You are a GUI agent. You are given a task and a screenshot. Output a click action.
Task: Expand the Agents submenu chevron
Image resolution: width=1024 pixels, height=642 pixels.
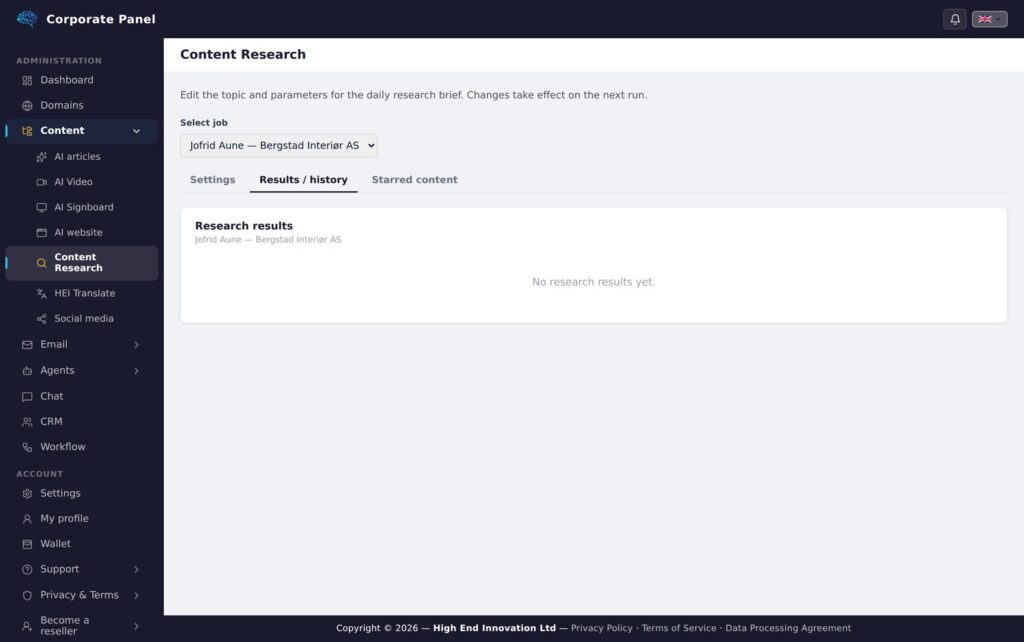[136, 371]
